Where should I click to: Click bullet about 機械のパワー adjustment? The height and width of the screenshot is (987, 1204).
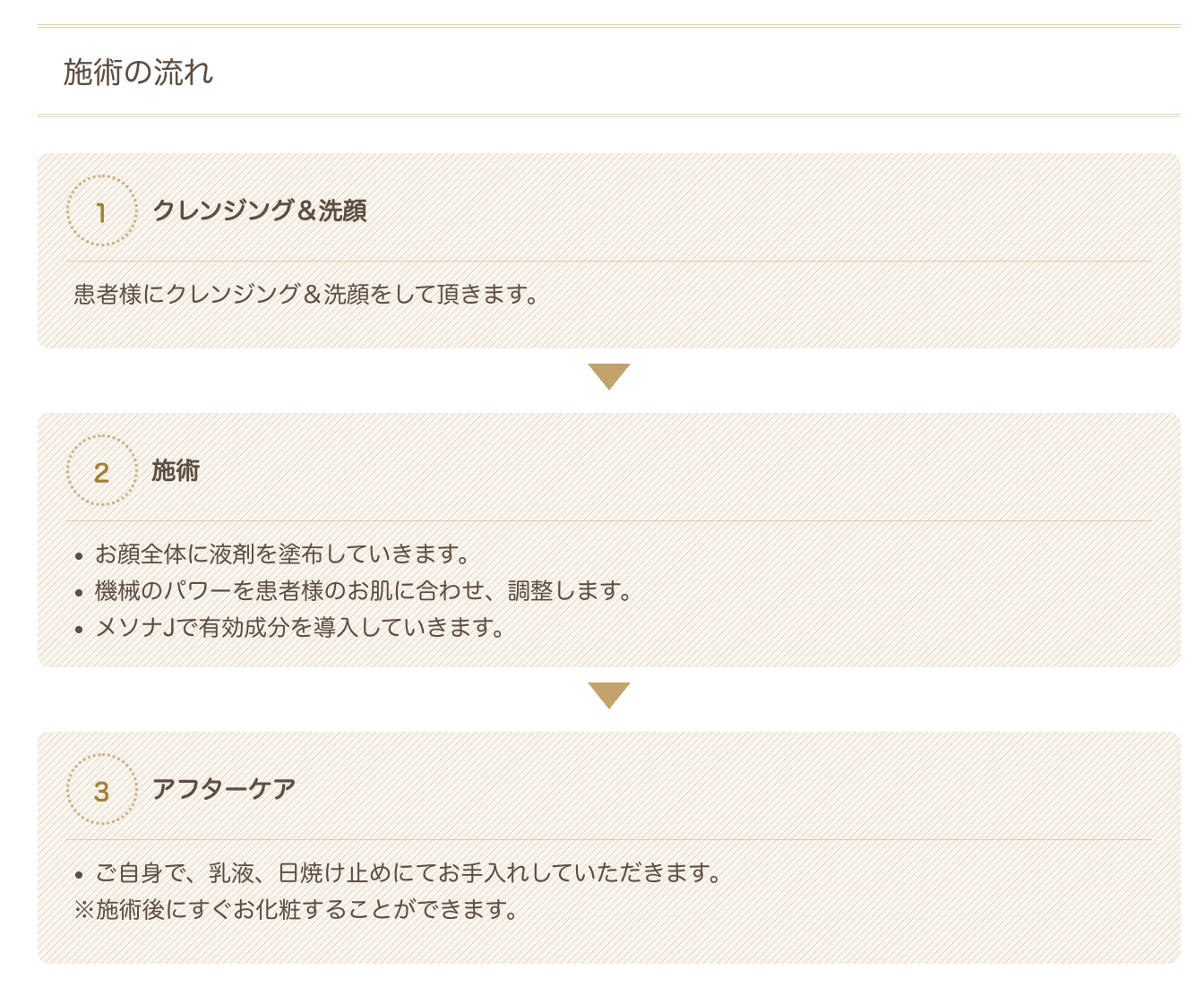coord(365,591)
